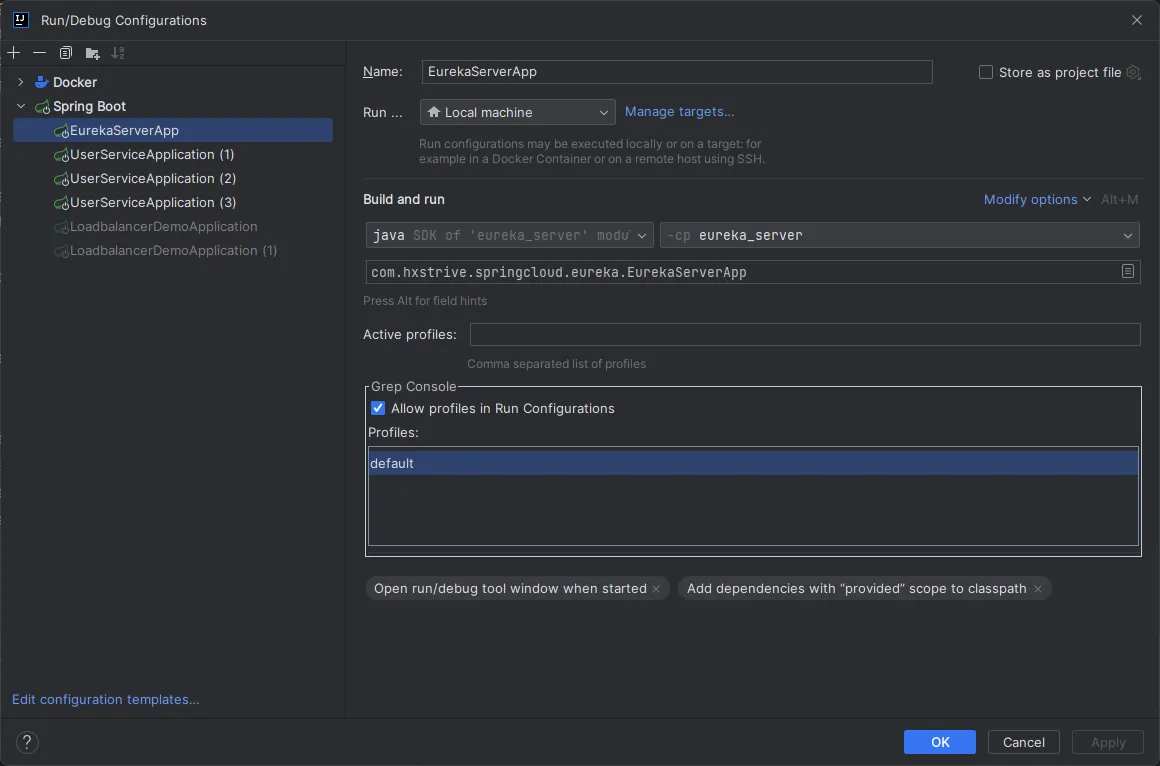Image resolution: width=1160 pixels, height=766 pixels.
Task: Uncheck Allow profiles in Run Configurations
Action: [x=378, y=408]
